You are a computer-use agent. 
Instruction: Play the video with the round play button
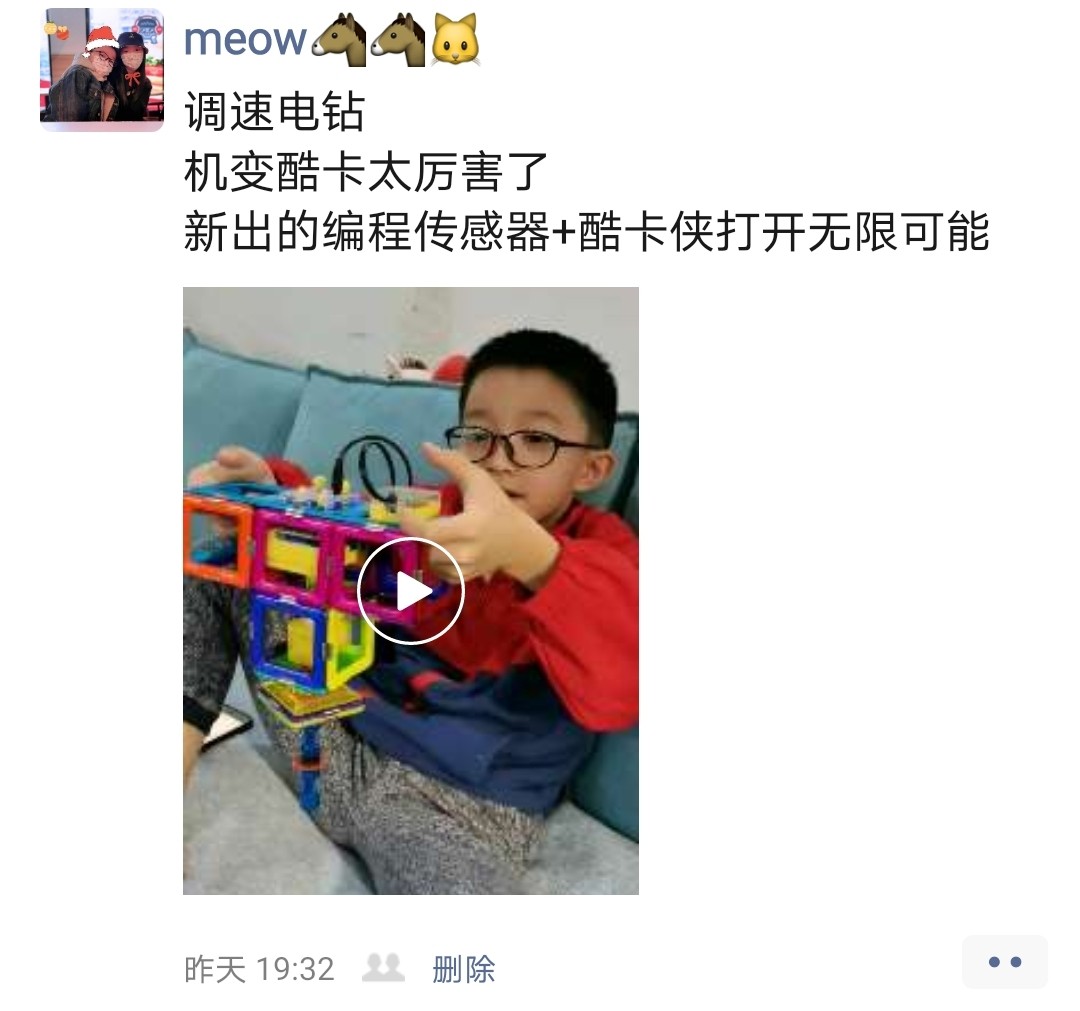click(411, 591)
